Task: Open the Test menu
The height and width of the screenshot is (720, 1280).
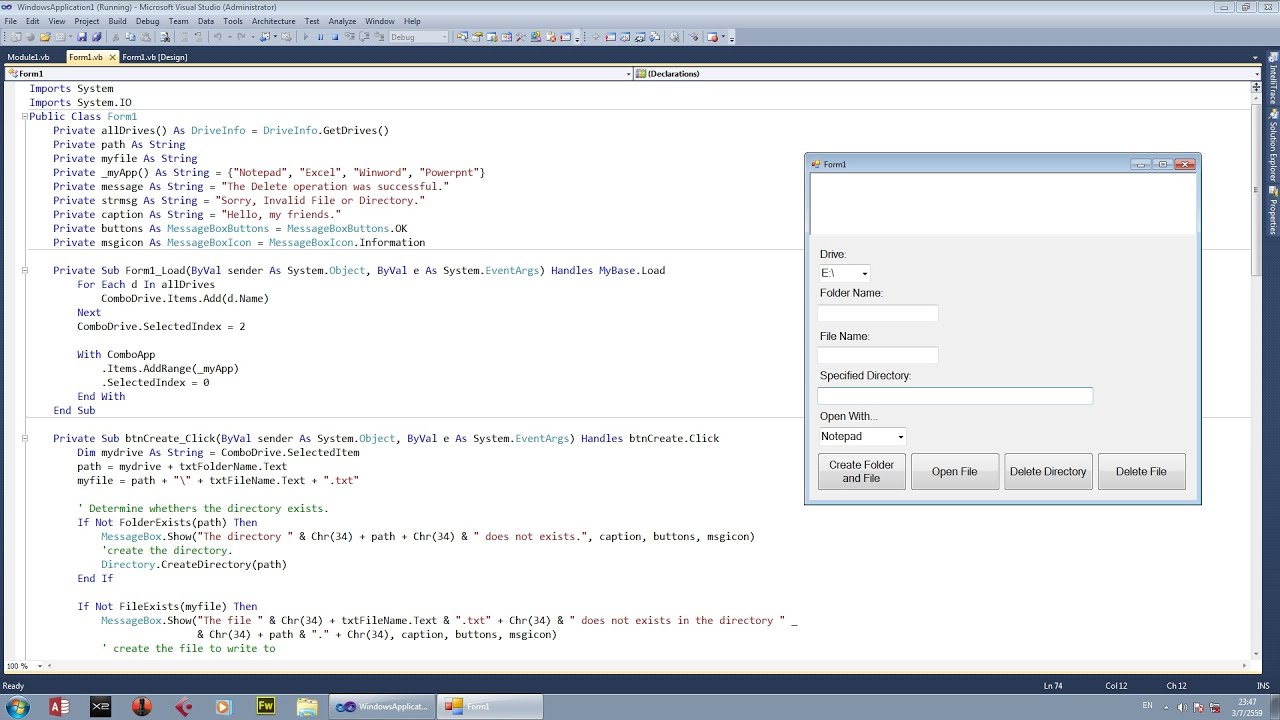Action: pos(312,21)
